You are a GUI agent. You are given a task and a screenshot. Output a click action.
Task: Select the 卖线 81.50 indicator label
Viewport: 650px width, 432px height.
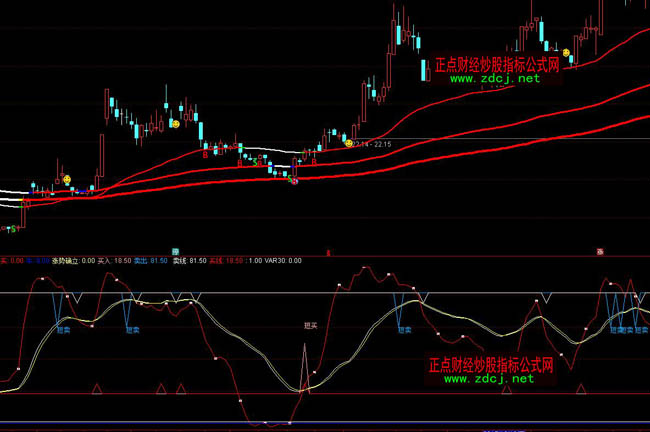pyautogui.click(x=189, y=260)
